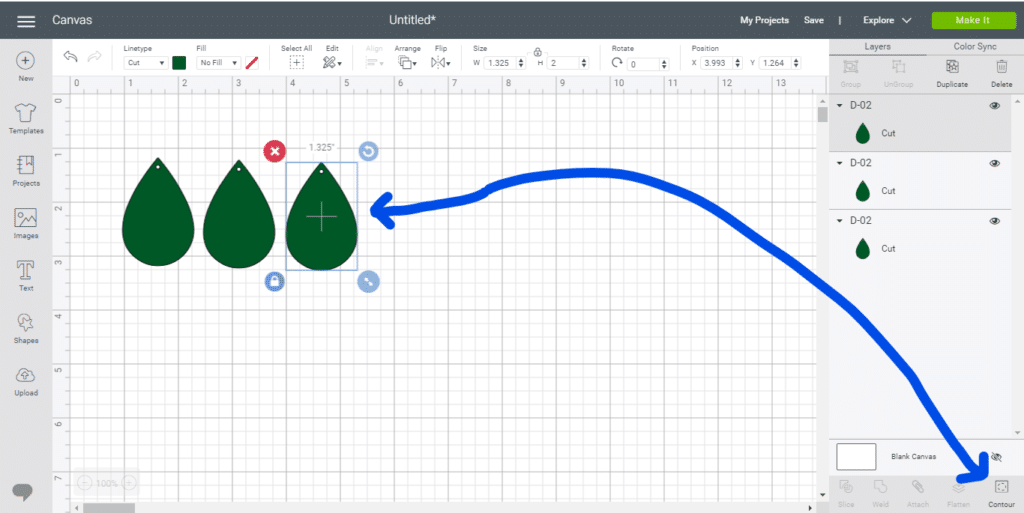This screenshot has width=1024, height=513.
Task: Open the Arrange dropdown
Action: (408, 63)
